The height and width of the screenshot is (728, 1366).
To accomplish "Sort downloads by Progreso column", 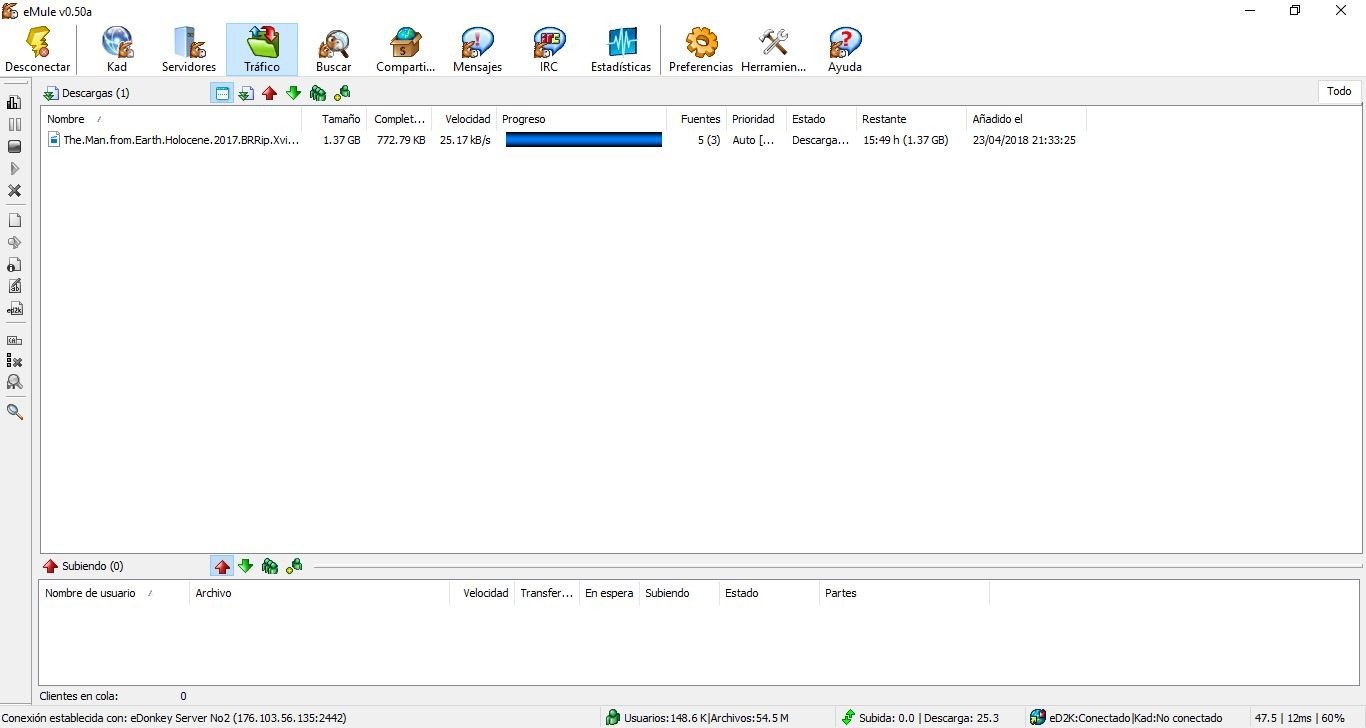I will click(x=582, y=119).
